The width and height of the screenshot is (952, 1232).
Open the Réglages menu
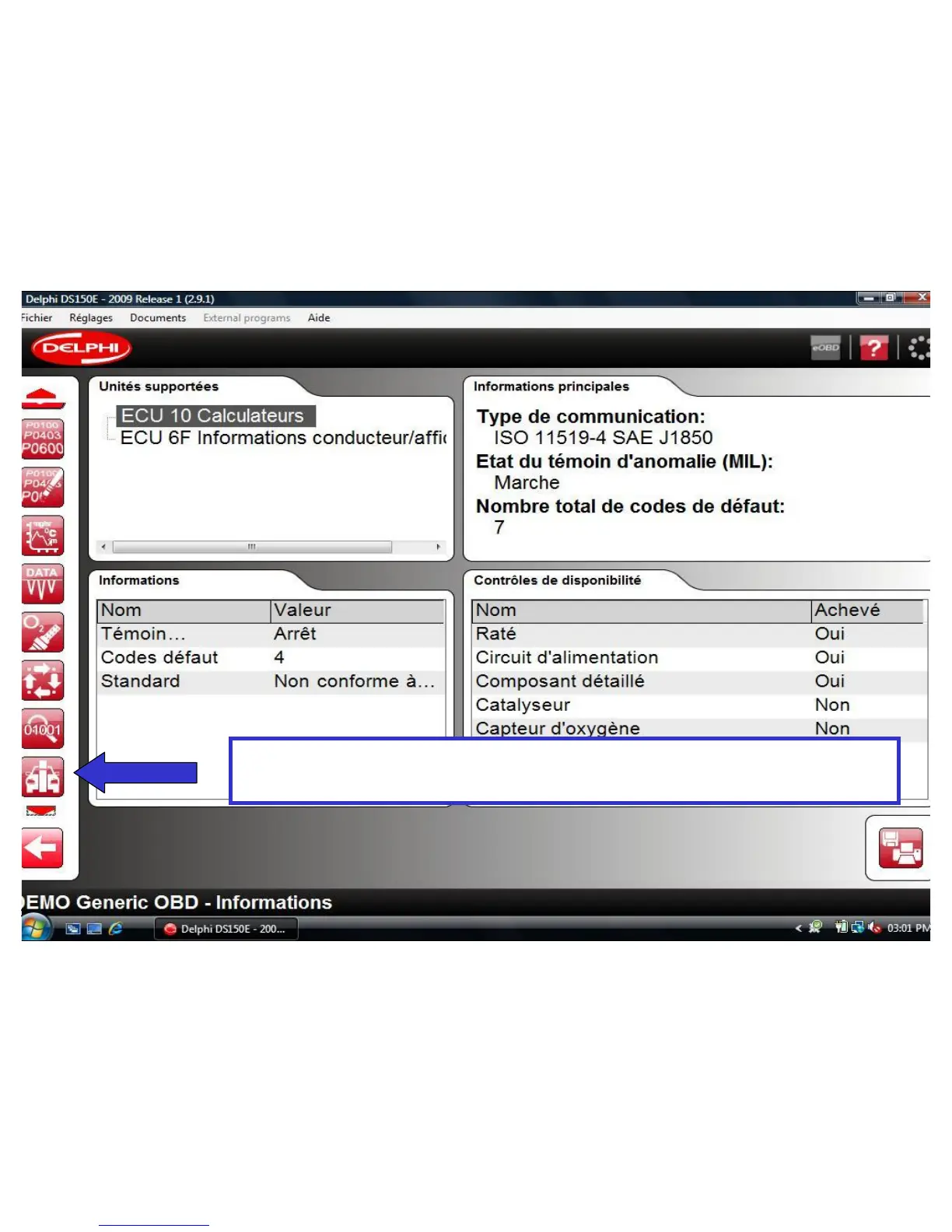91,317
